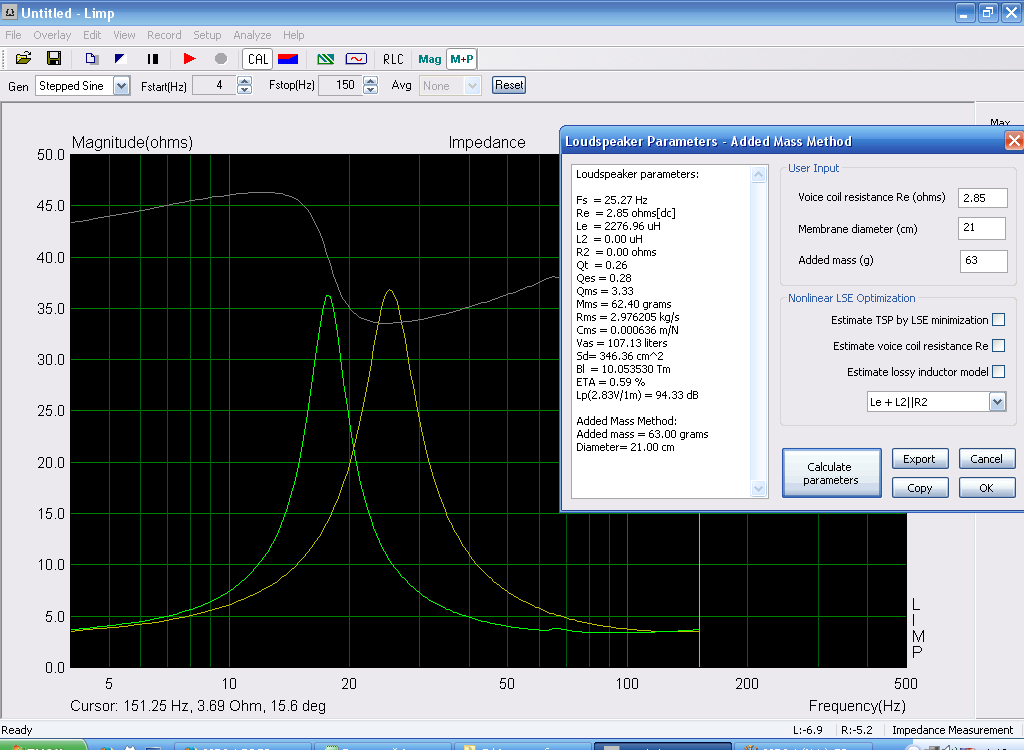Click the Cancel button
The width and height of the screenshot is (1024, 750).
986,459
